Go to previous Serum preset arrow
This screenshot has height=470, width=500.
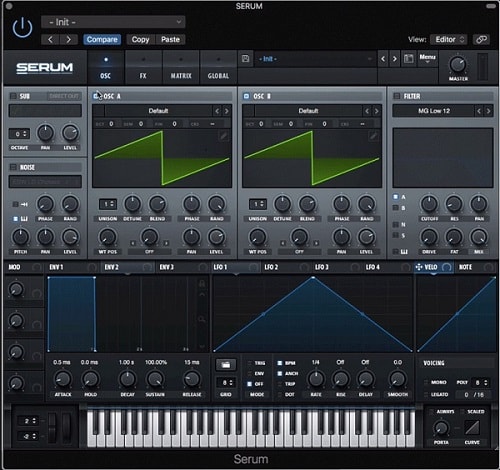(x=383, y=59)
